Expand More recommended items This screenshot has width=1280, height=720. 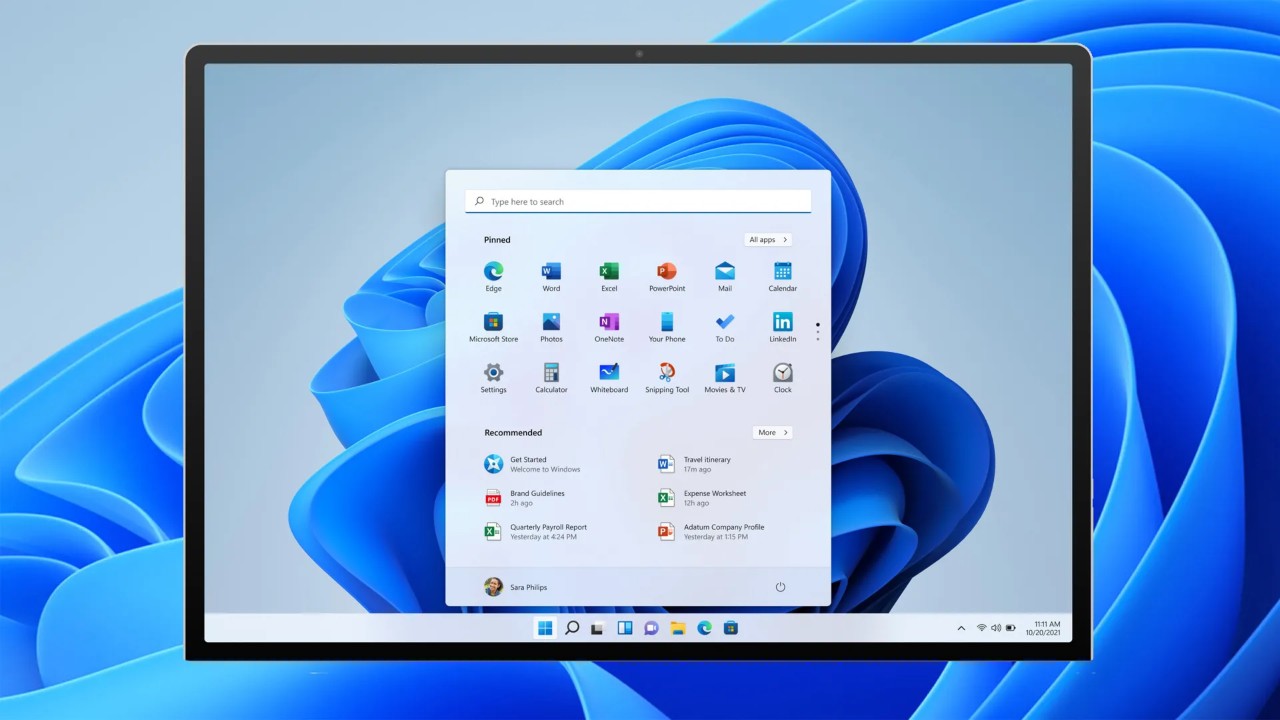771,432
